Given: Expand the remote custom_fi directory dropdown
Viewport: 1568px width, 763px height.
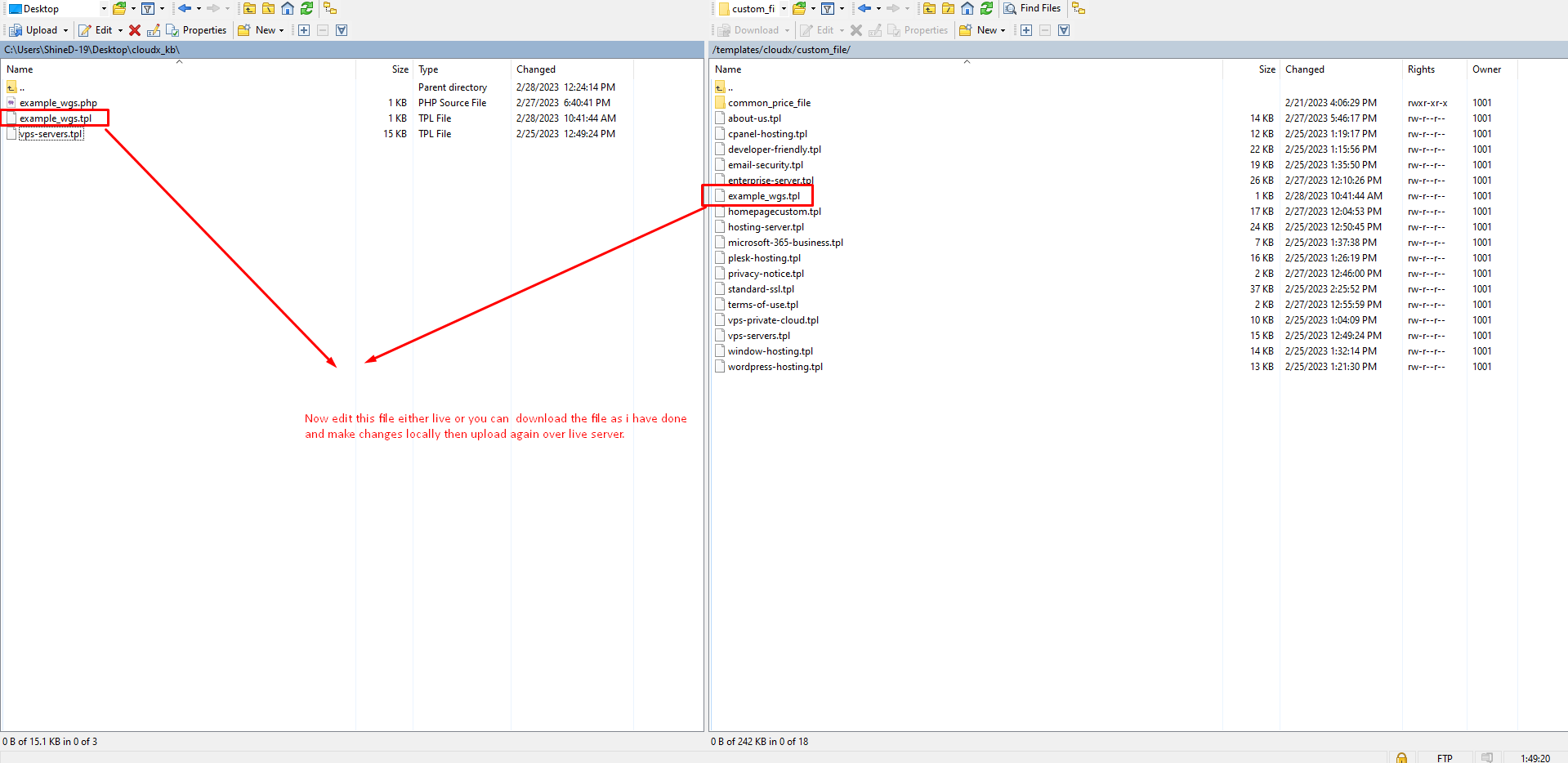Looking at the screenshot, I should point(784,9).
